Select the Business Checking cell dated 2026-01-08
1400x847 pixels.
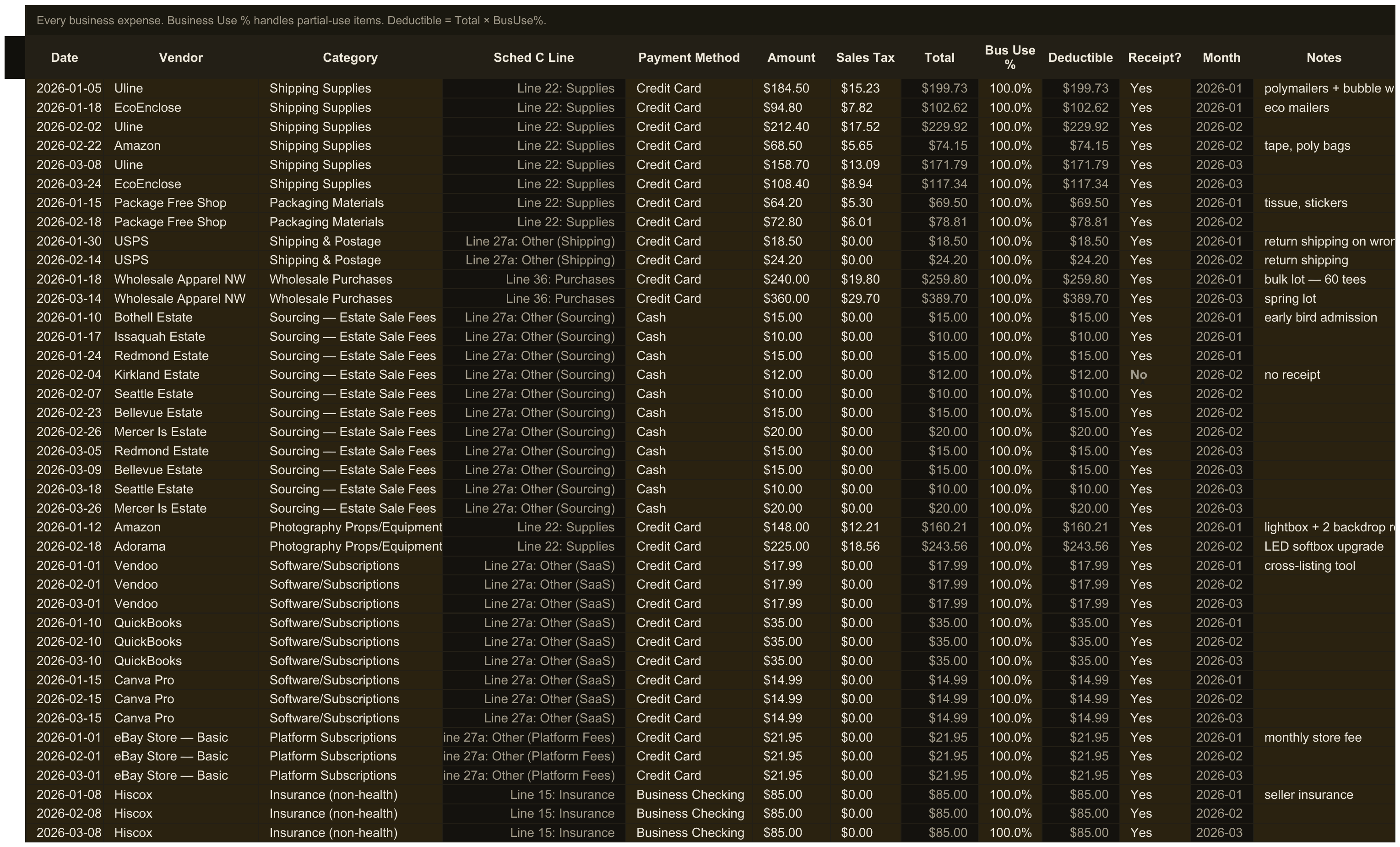[x=689, y=795]
